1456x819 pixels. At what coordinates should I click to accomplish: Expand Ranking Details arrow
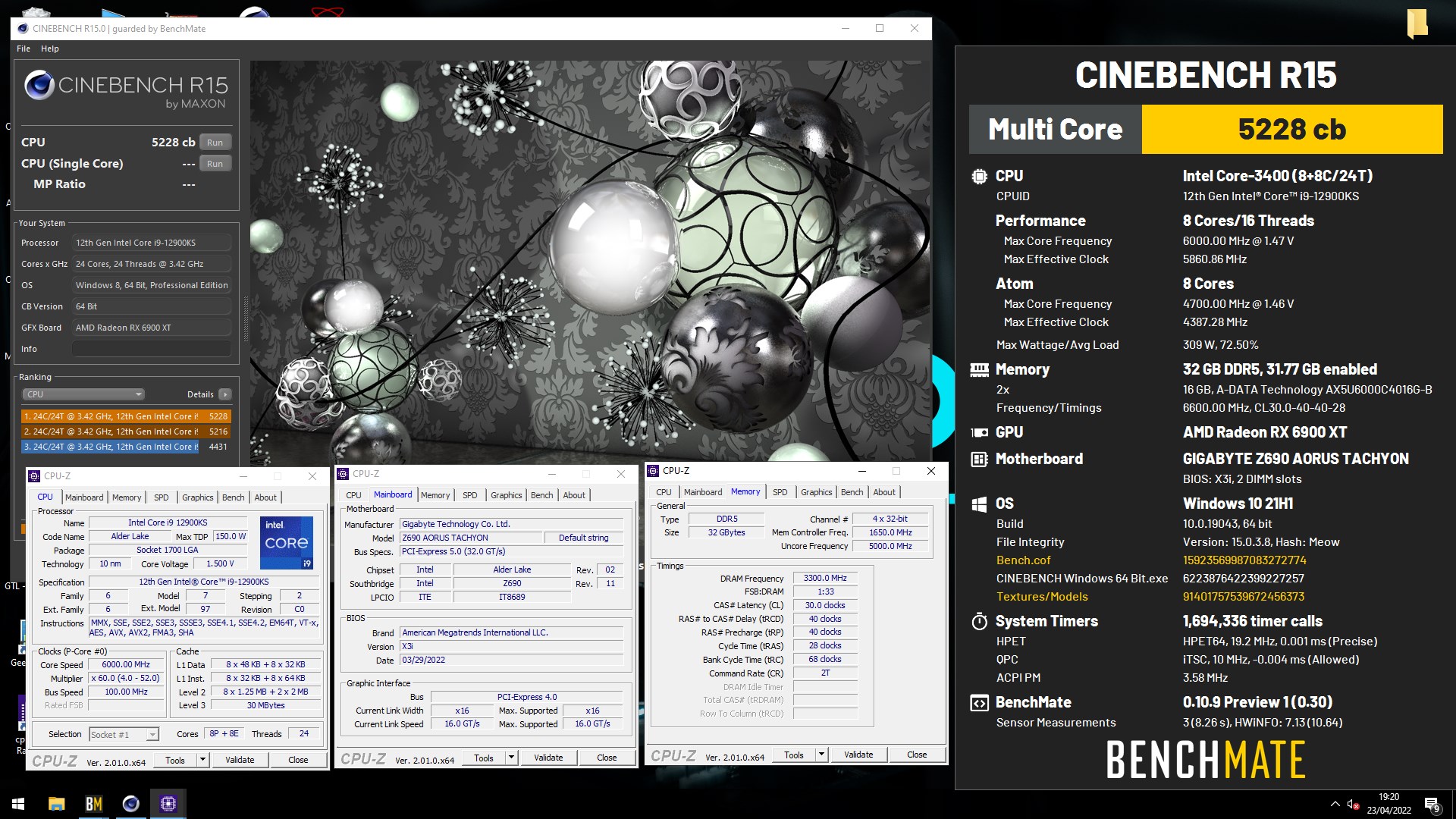click(224, 394)
